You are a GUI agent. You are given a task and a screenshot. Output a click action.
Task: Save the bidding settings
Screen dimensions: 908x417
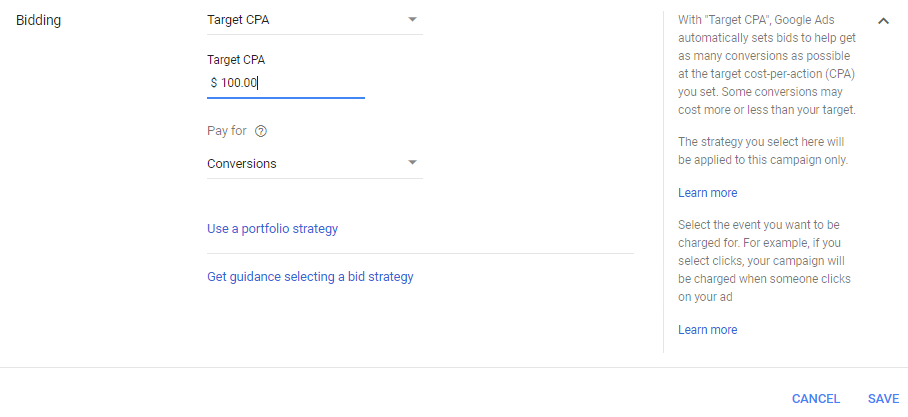[883, 398]
